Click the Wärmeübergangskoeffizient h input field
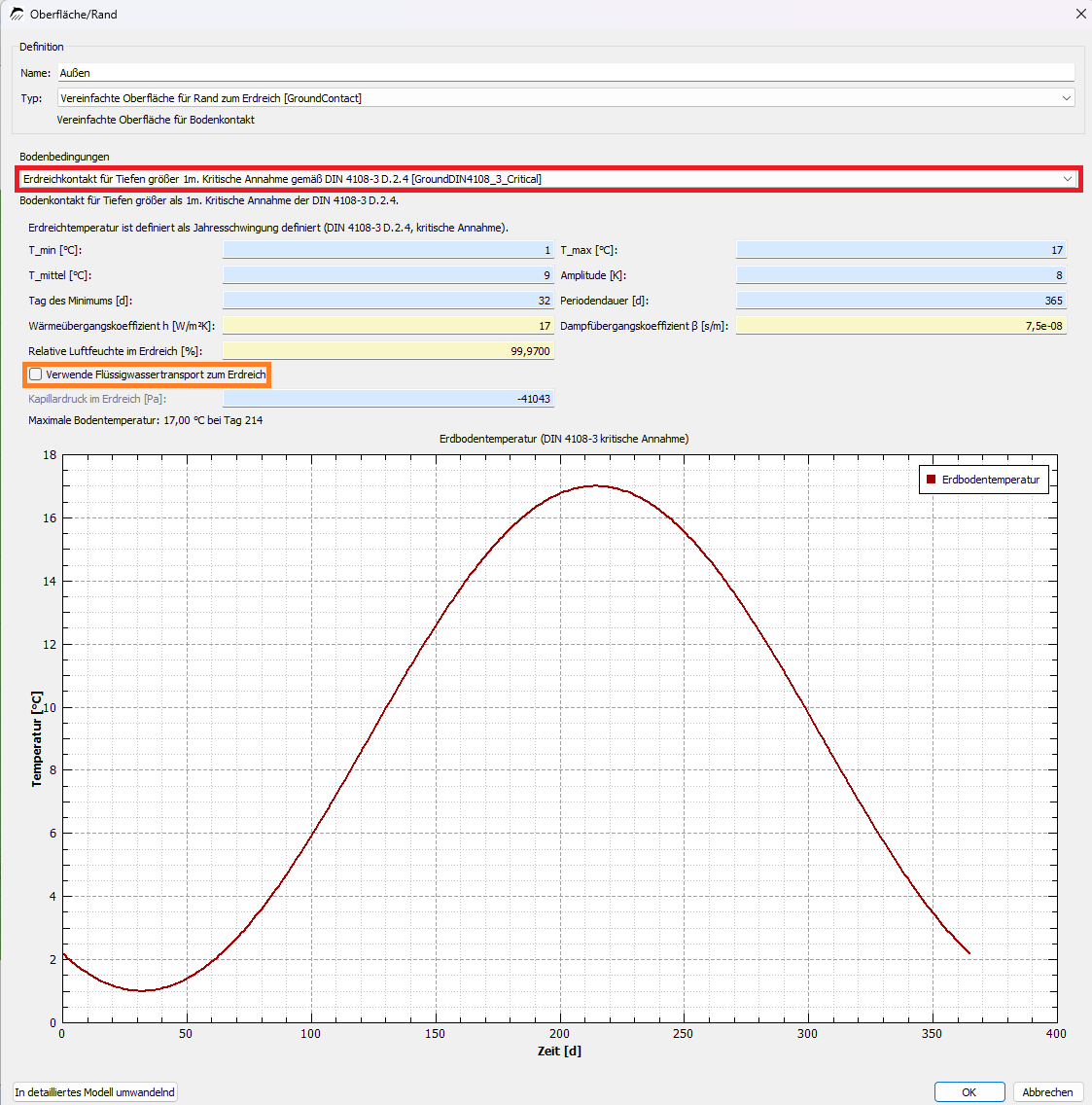Screen dimensions: 1092x1105 pyautogui.click(x=388, y=326)
